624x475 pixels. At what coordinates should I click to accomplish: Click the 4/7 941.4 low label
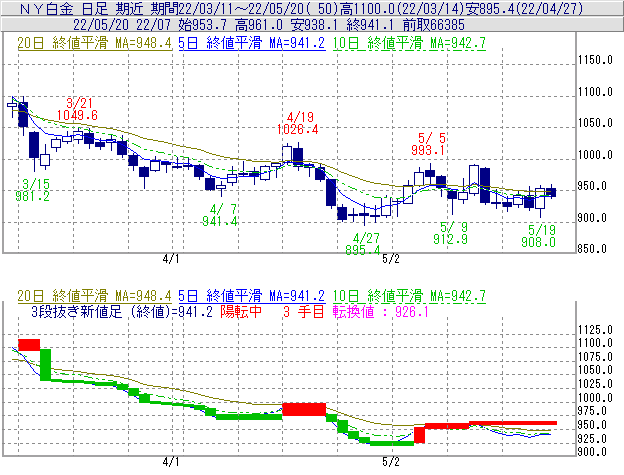pyautogui.click(x=220, y=215)
